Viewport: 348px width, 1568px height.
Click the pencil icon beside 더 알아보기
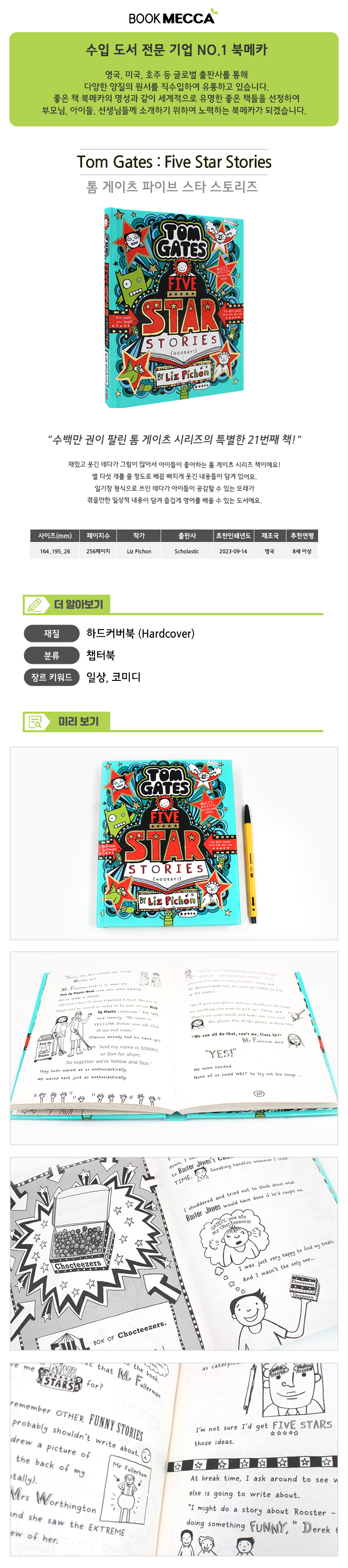(35, 605)
